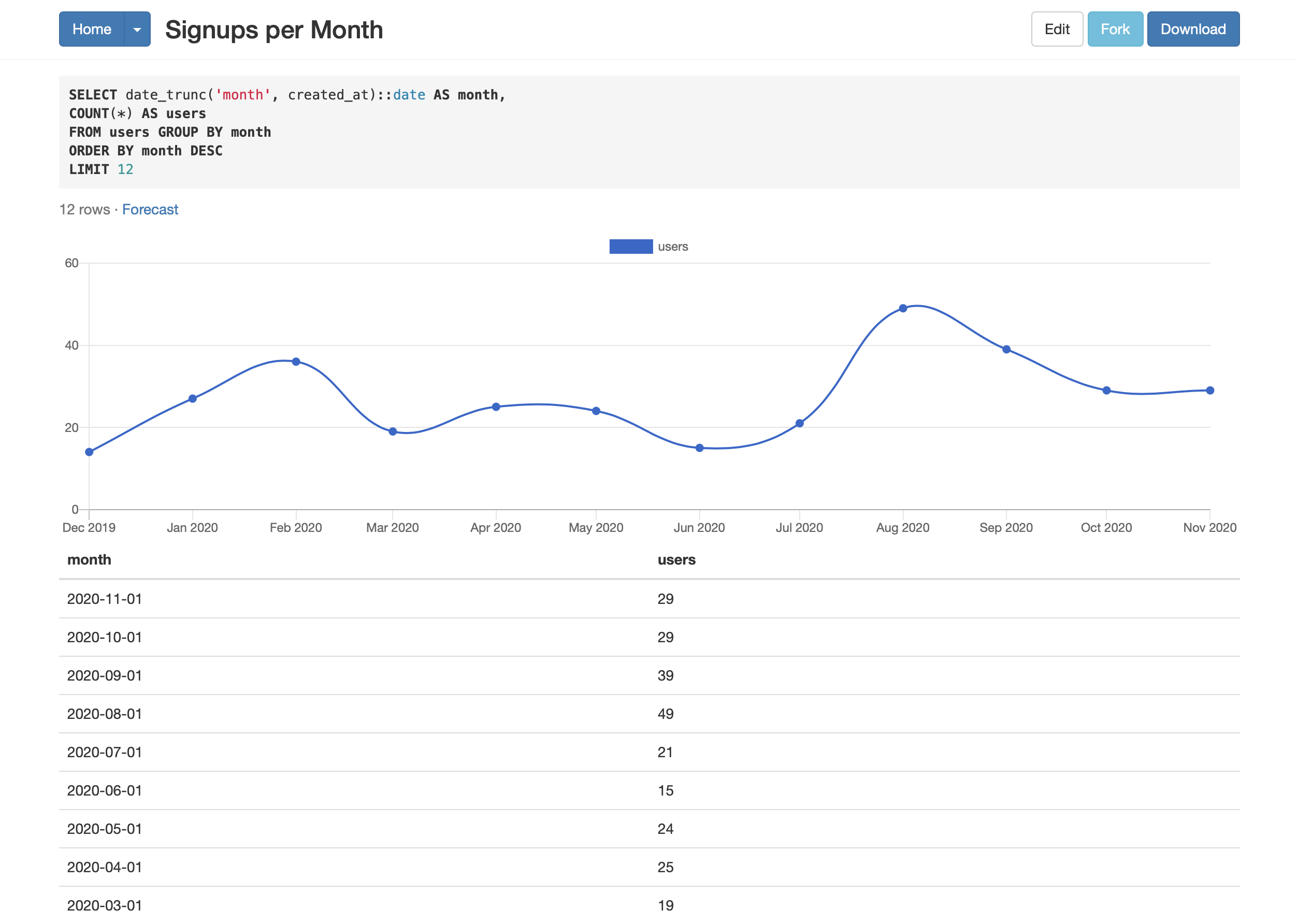Click the Signups per Month title

tap(274, 30)
